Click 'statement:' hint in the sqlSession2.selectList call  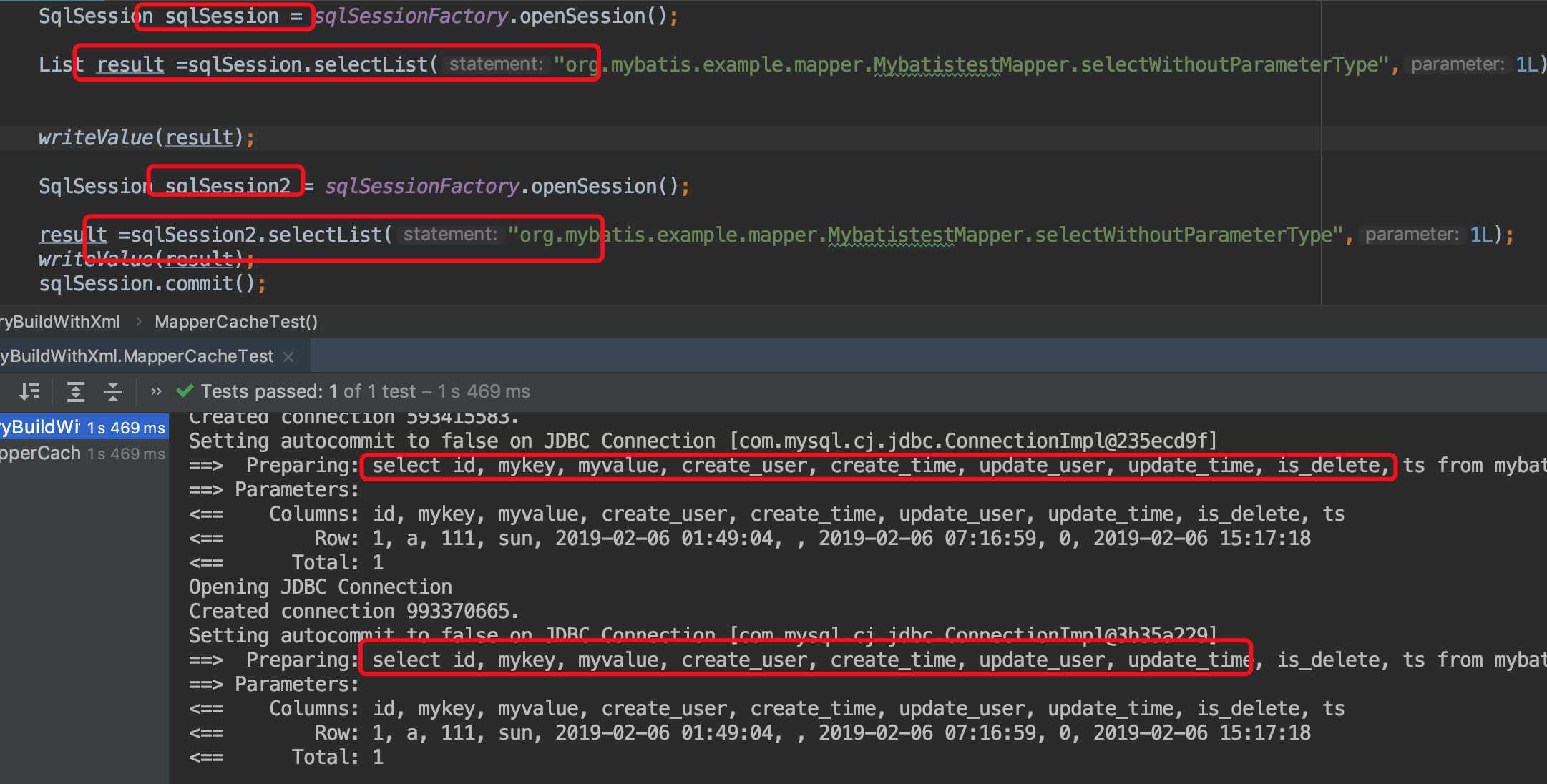click(x=450, y=235)
